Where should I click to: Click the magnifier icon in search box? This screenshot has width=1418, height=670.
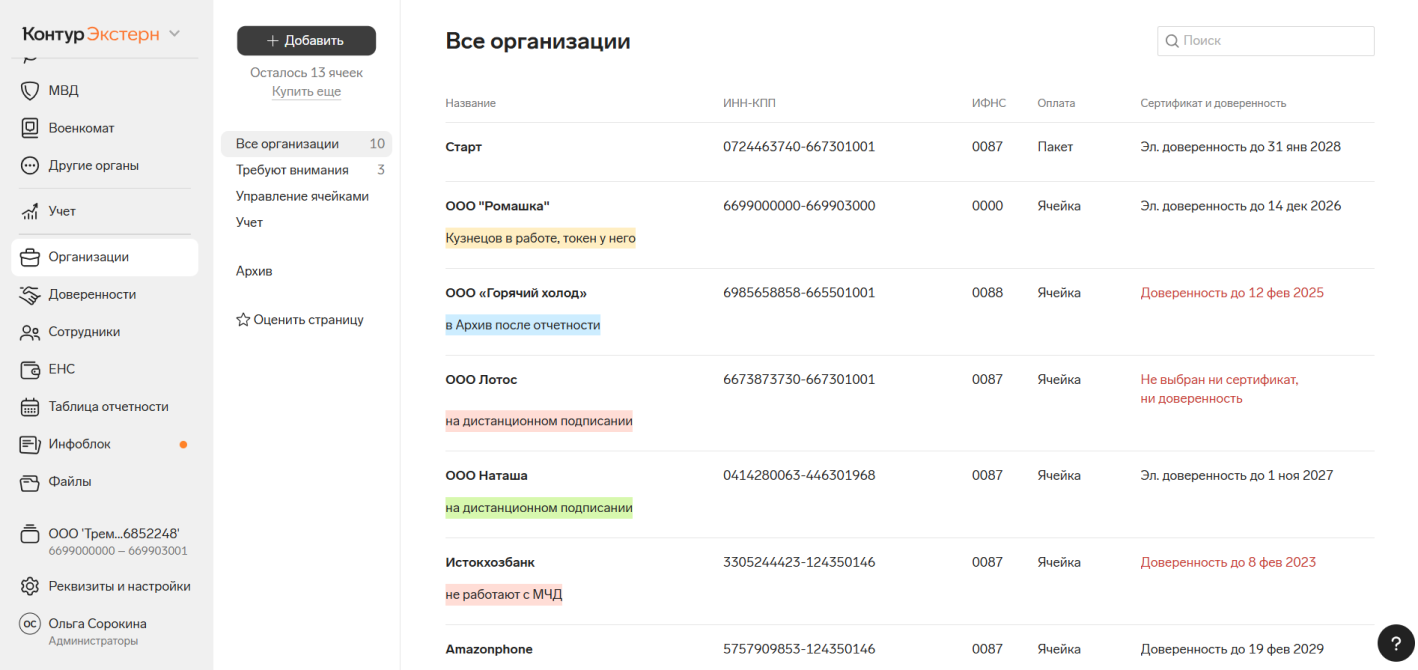pyautogui.click(x=1172, y=41)
